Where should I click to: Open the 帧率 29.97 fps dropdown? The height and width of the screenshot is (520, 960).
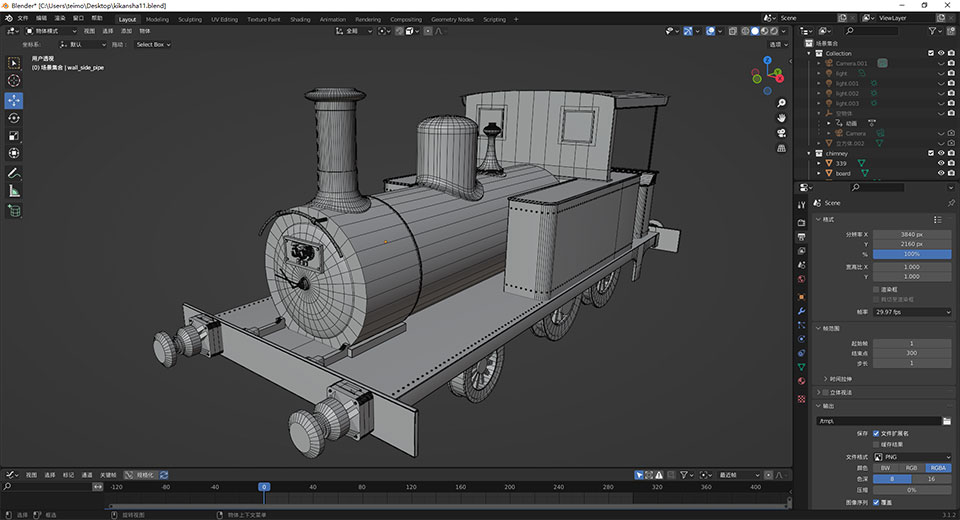[912, 312]
